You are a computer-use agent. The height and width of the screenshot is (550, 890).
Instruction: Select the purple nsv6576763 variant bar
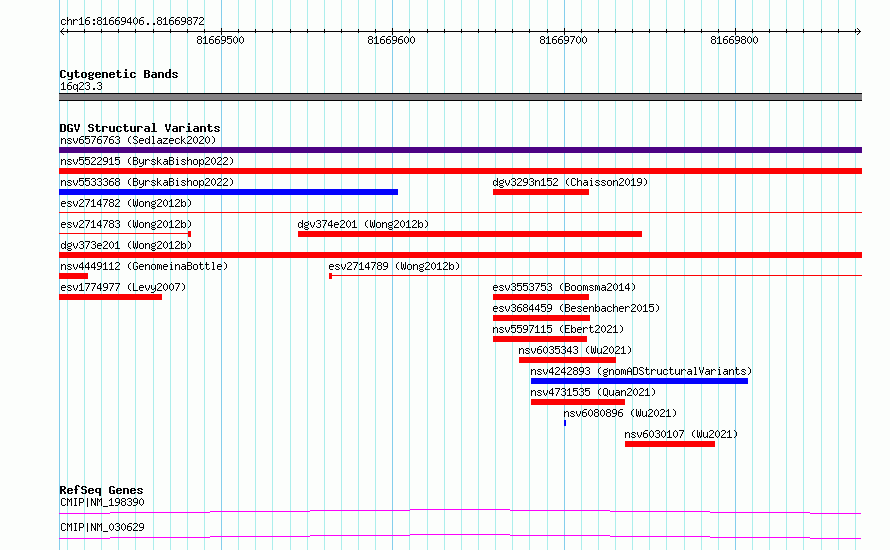pos(460,150)
